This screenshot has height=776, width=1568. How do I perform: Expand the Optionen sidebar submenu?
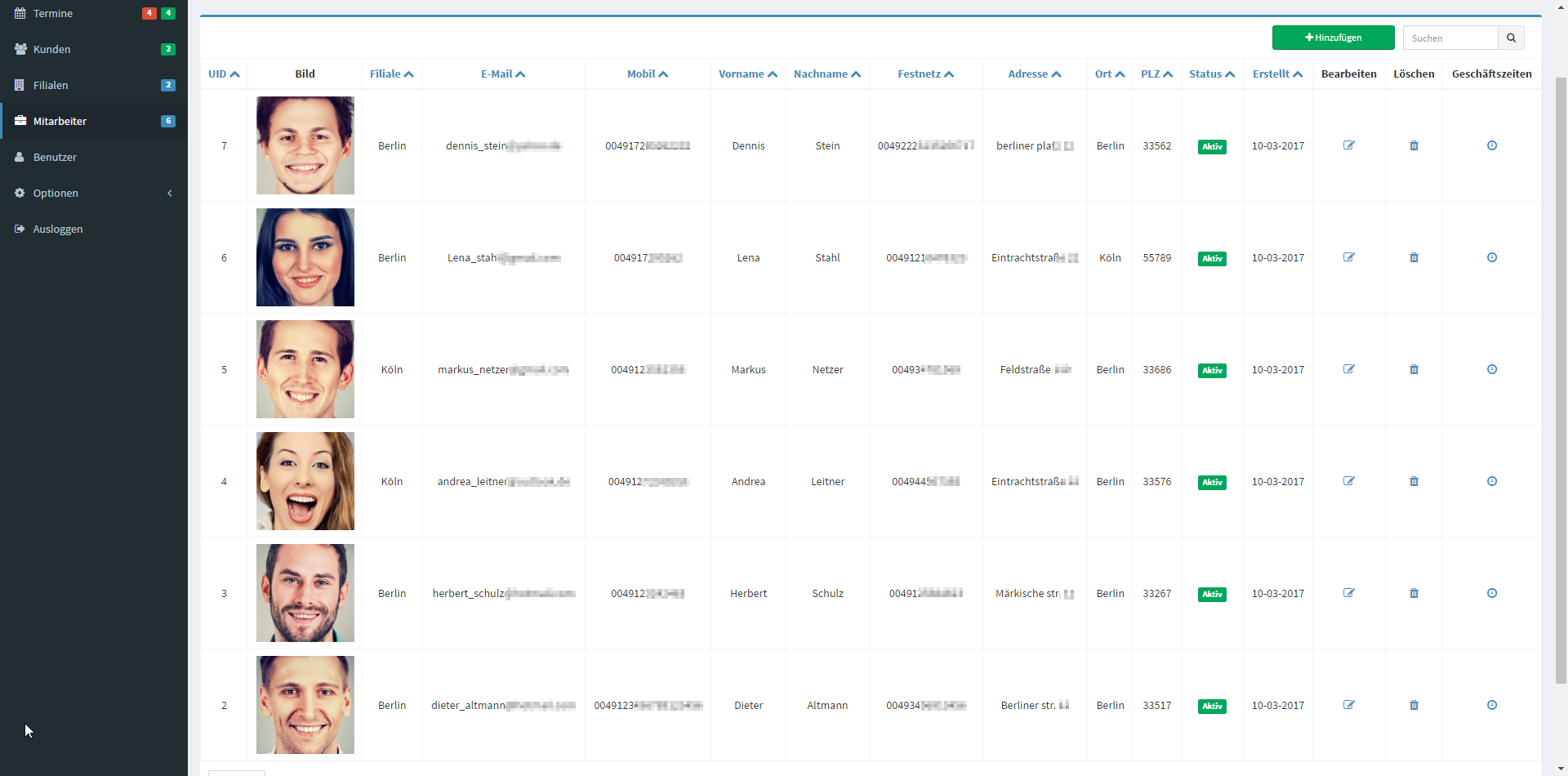click(x=94, y=193)
